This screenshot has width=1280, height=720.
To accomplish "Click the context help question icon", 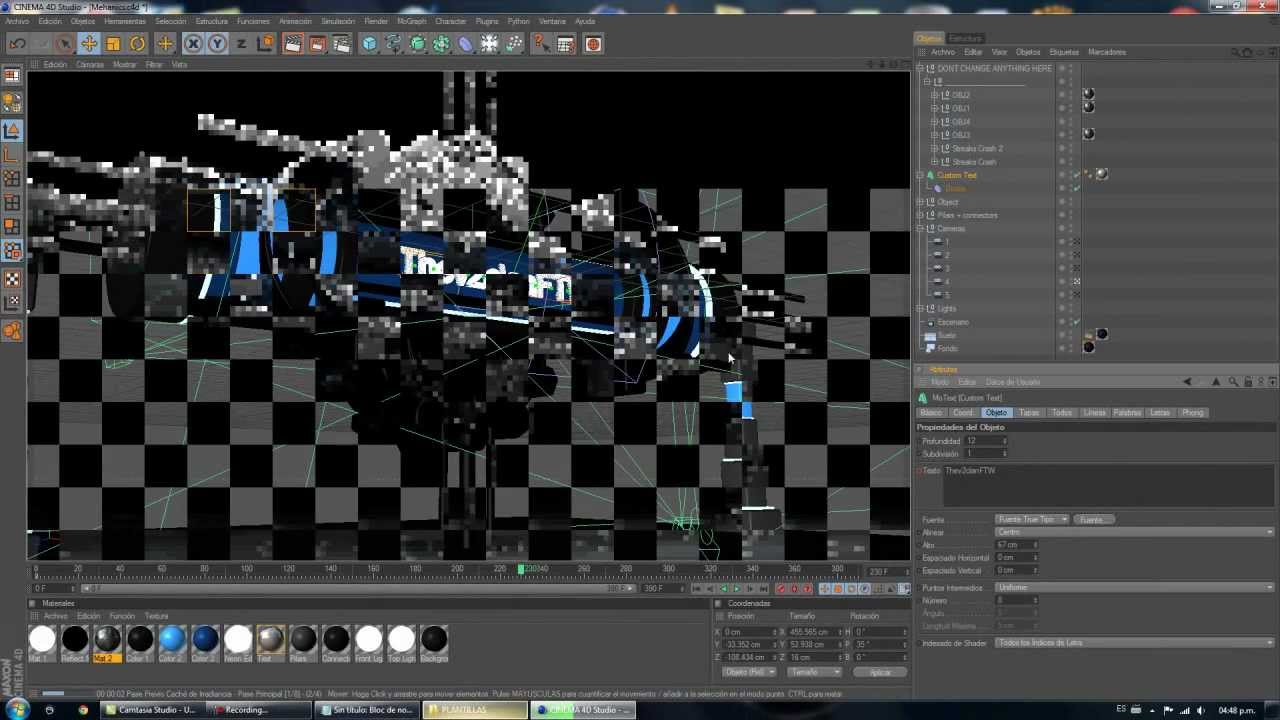I will pos(541,44).
